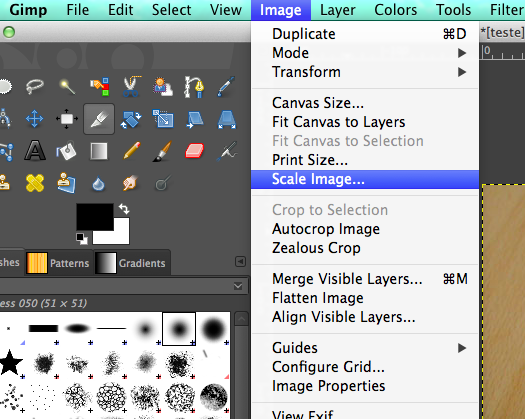Expand the Mode submenu

click(x=365, y=53)
